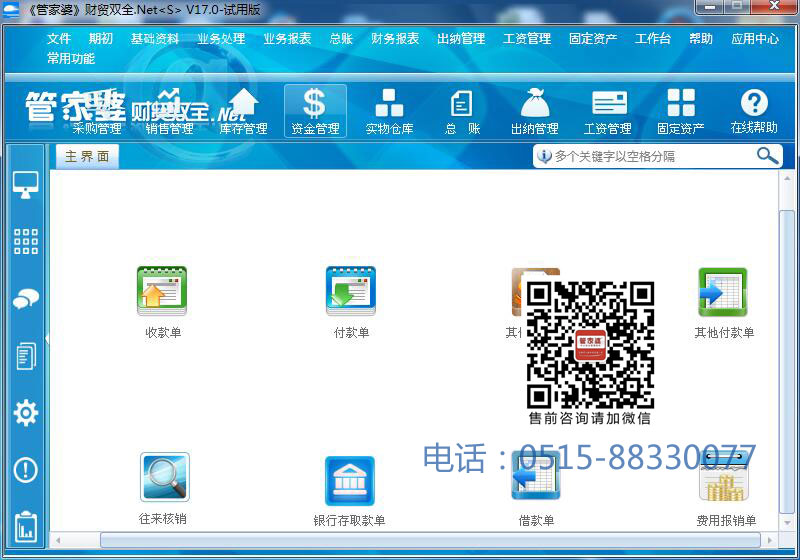Open the 文件 menu
Screen dimensions: 800x560
(x=59, y=39)
